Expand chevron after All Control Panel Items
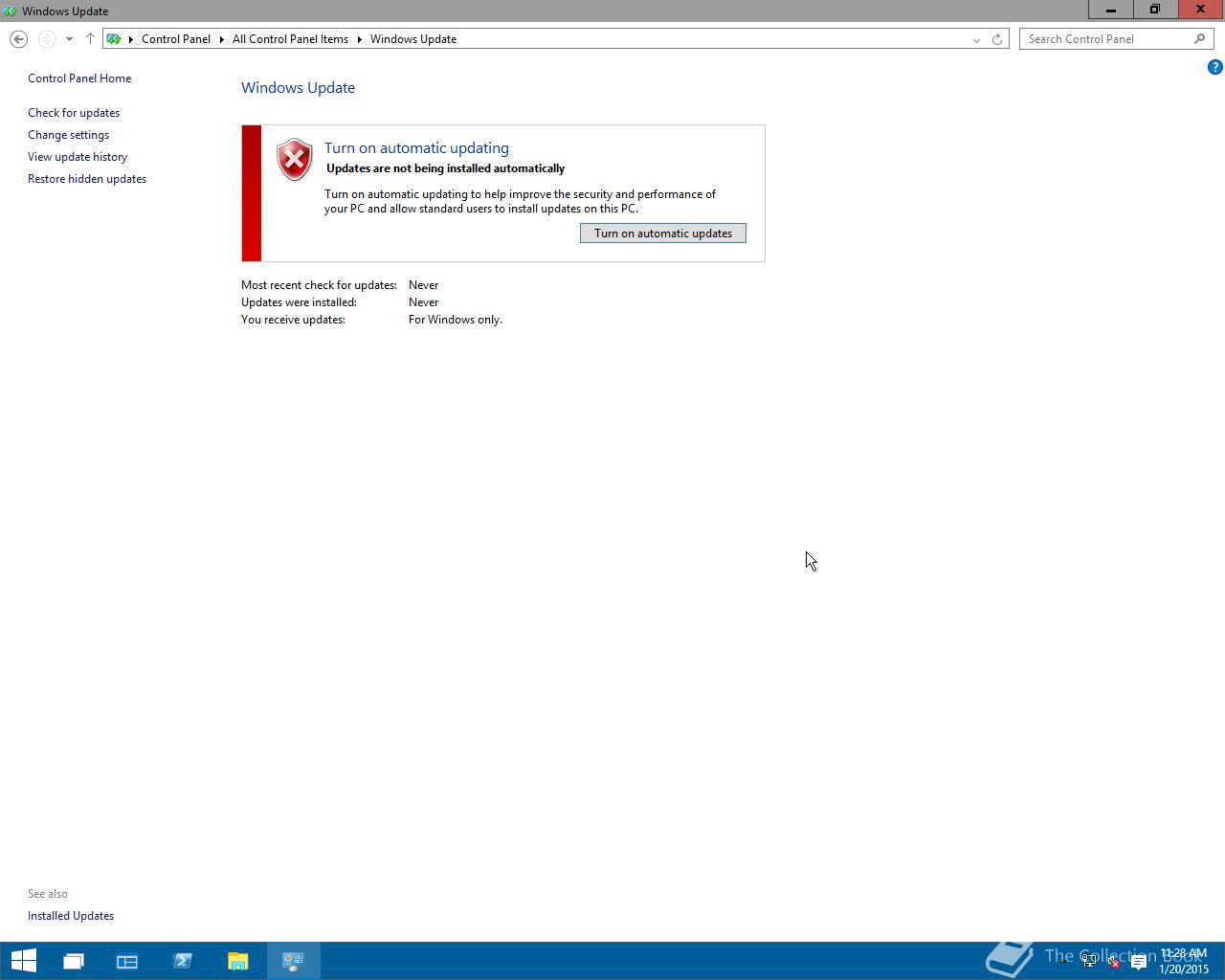The image size is (1225, 980). click(360, 39)
